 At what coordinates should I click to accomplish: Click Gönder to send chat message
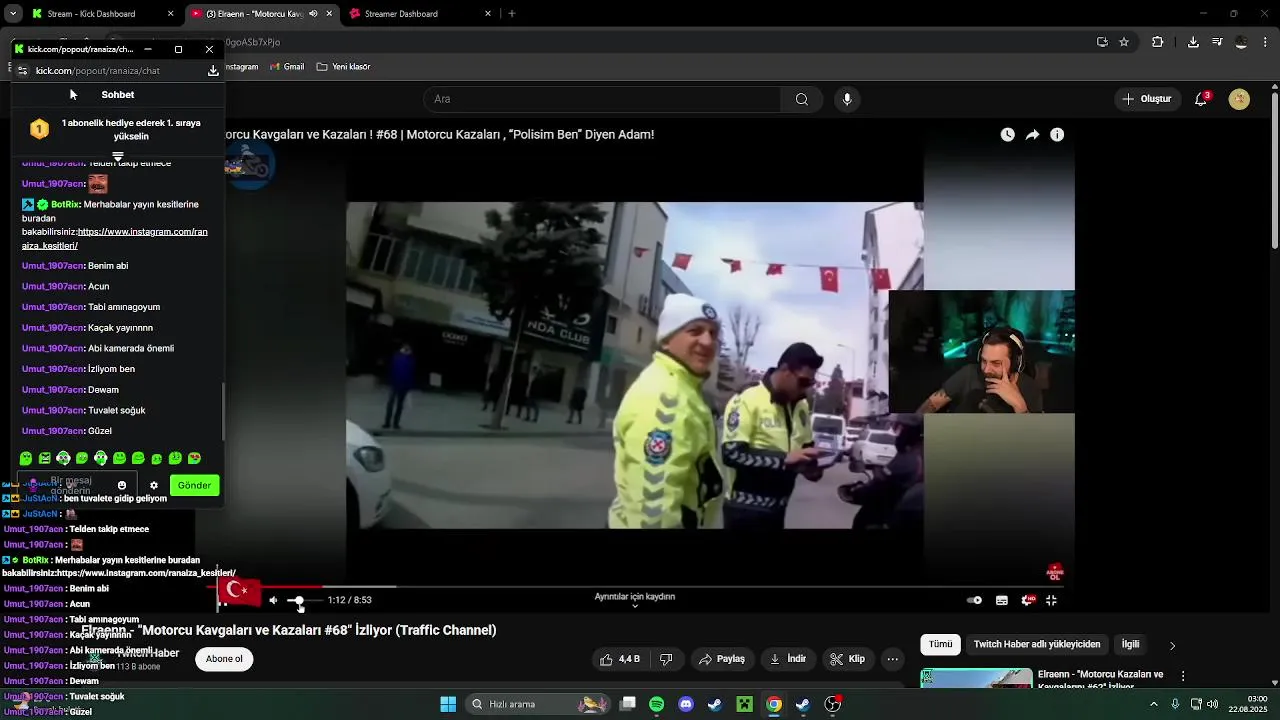[194, 485]
